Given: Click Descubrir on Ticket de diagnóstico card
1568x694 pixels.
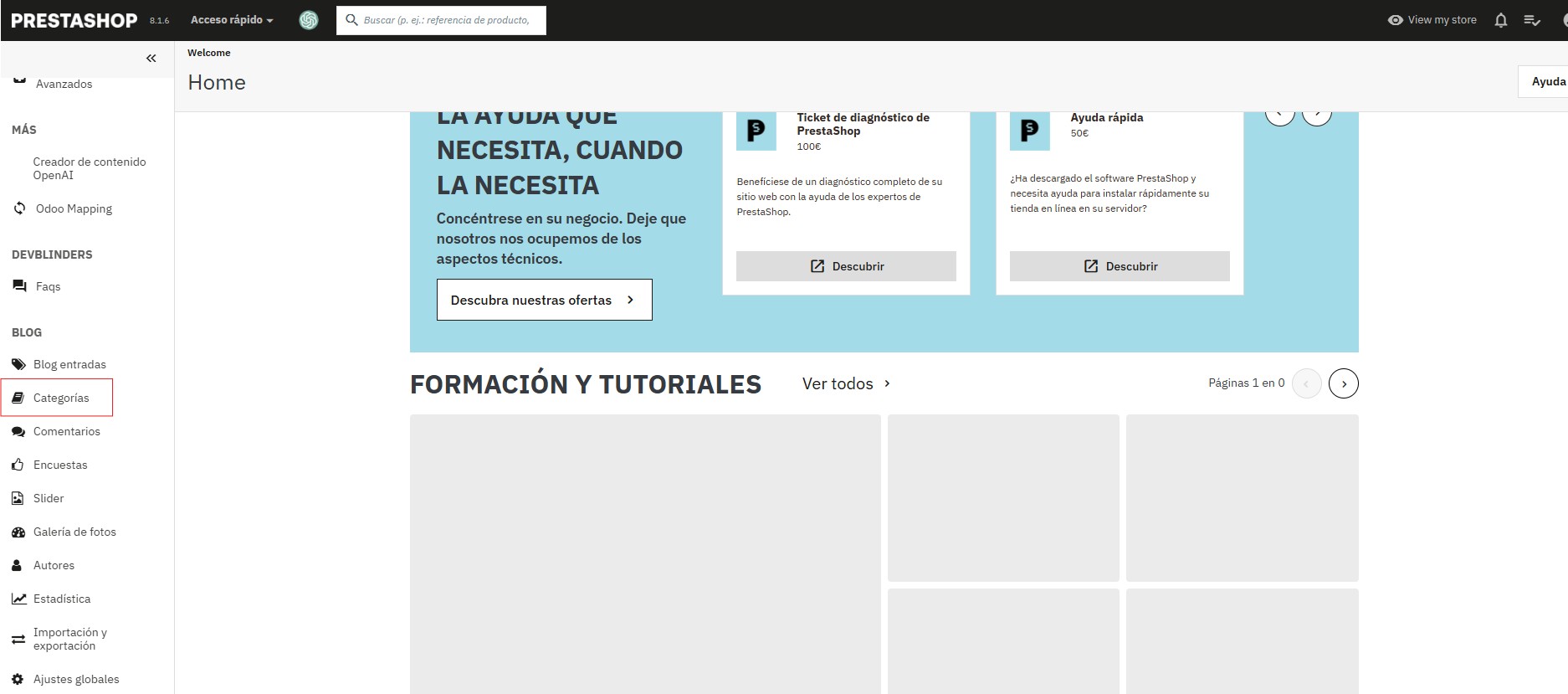Looking at the screenshot, I should (846, 266).
